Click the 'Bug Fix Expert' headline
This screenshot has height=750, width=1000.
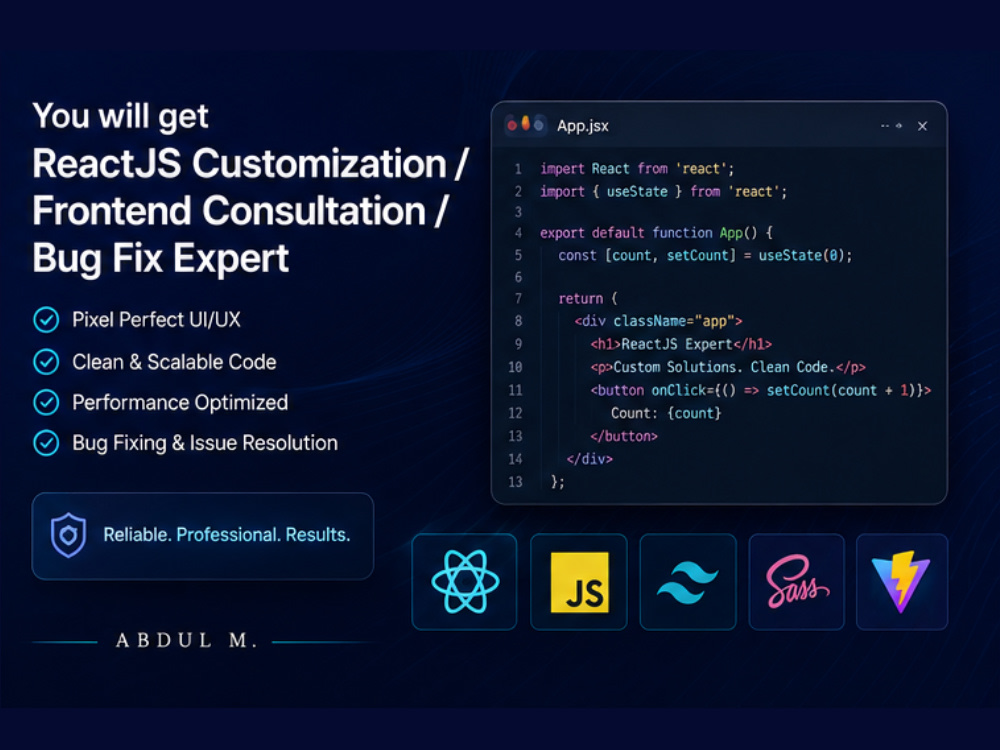(161, 258)
